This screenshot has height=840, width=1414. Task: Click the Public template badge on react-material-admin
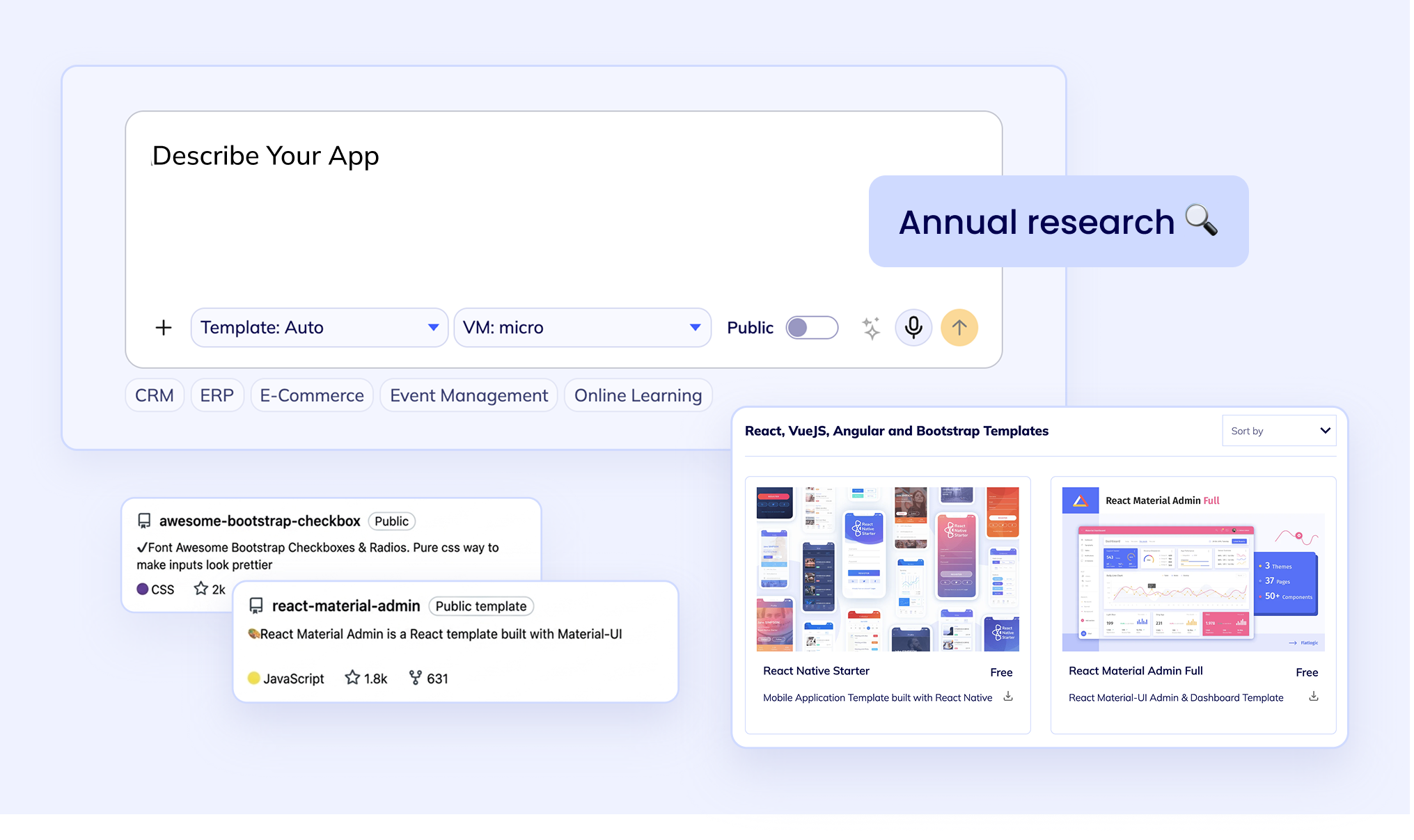click(480, 606)
